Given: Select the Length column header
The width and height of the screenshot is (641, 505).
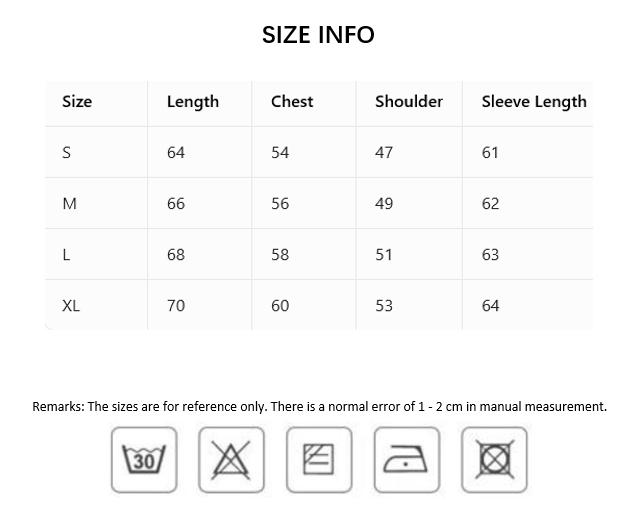Looking at the screenshot, I should tap(193, 102).
